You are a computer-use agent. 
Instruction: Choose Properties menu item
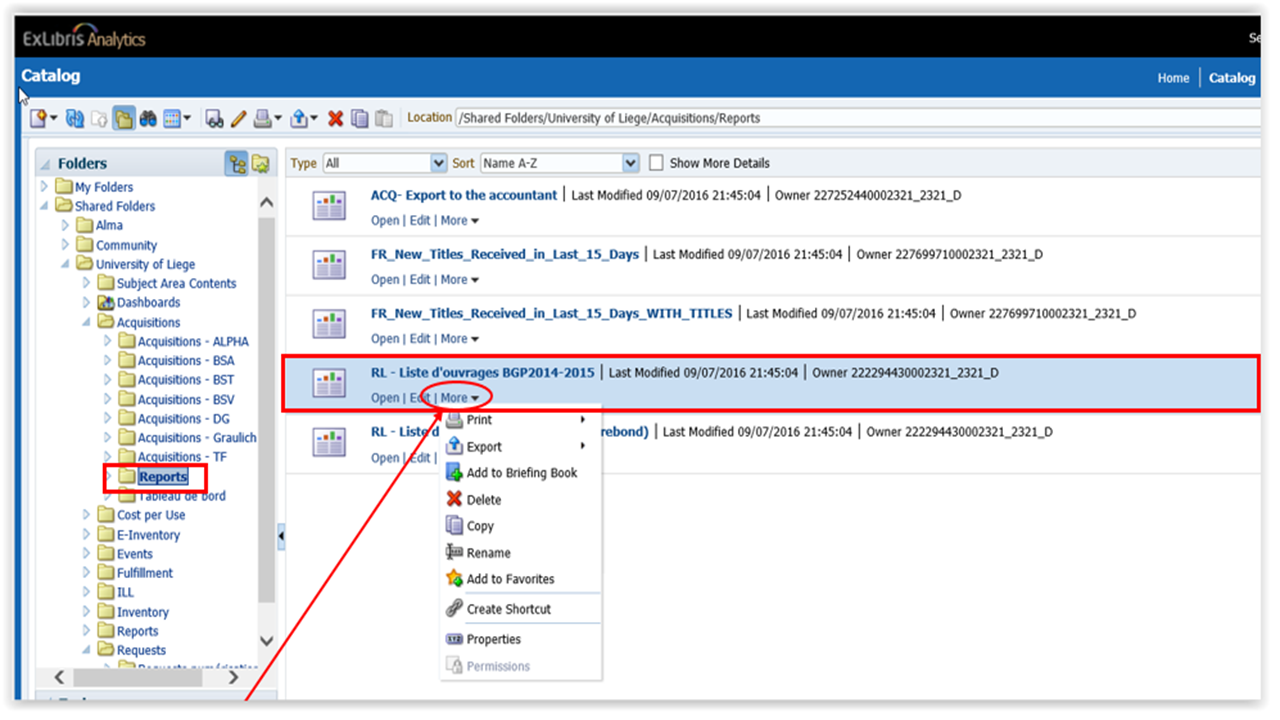point(520,639)
